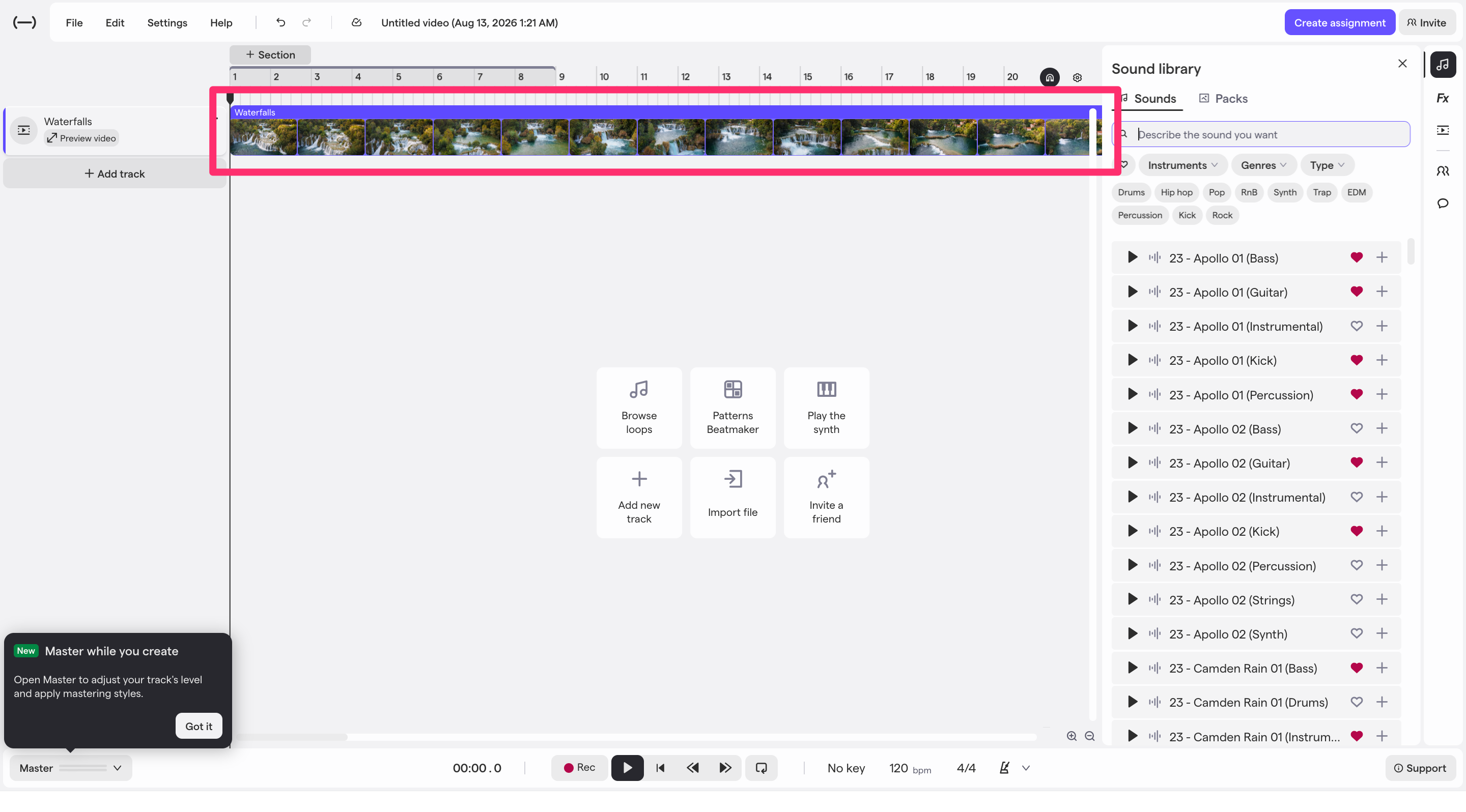
Task: Favorite 23 - Apollo 02 (Percussion)
Action: pyautogui.click(x=1357, y=565)
